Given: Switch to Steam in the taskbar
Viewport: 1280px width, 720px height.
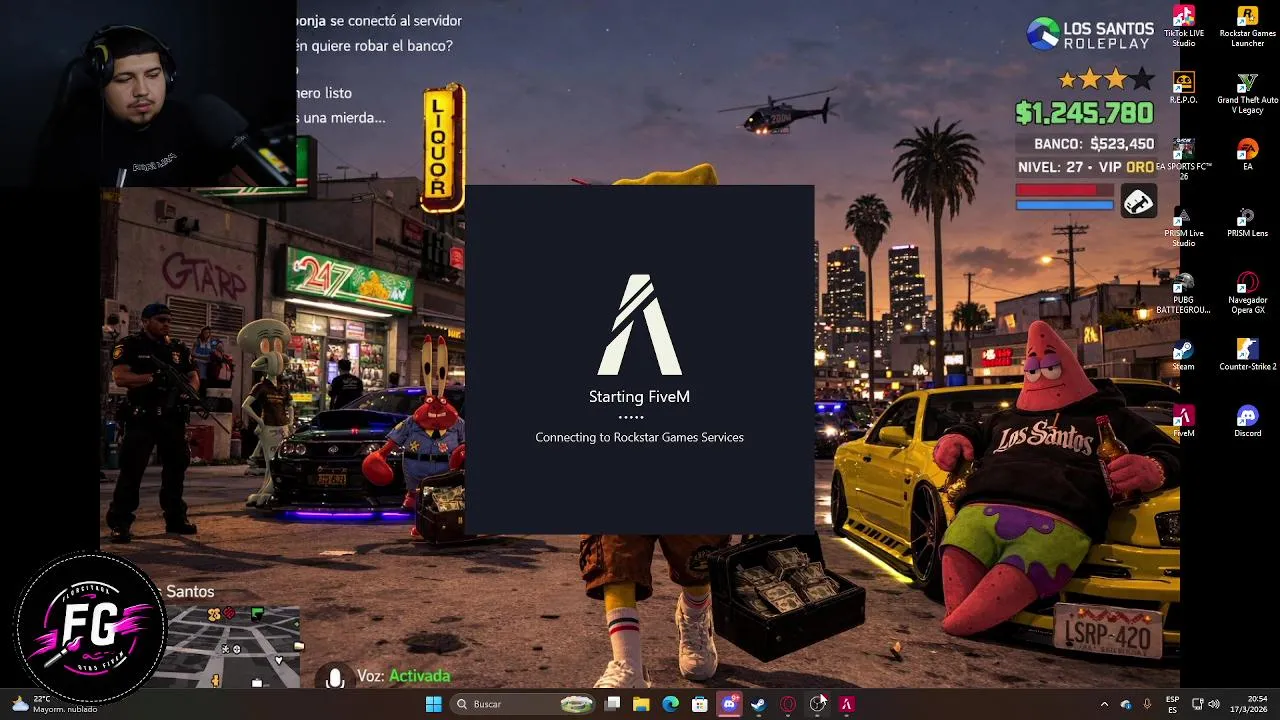Looking at the screenshot, I should point(758,704).
